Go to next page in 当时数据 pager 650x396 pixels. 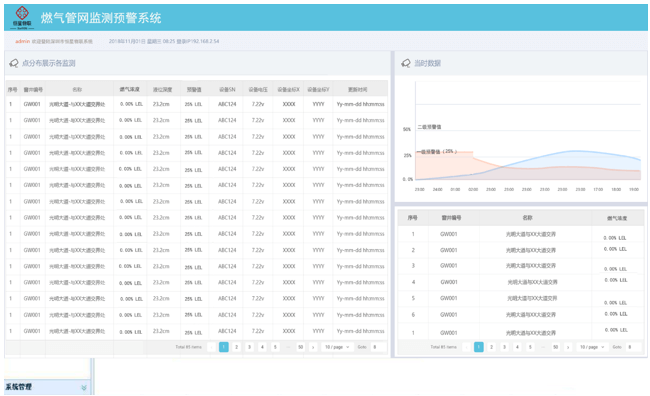568,347
